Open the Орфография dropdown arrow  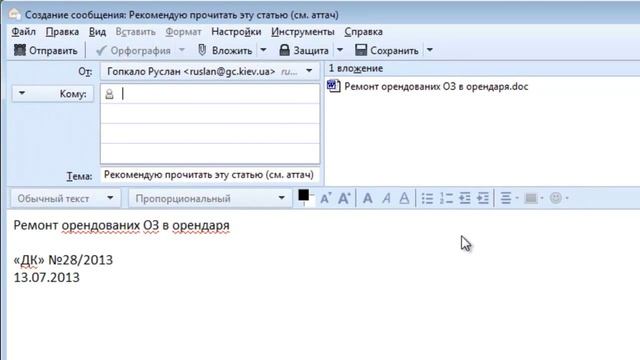point(182,50)
